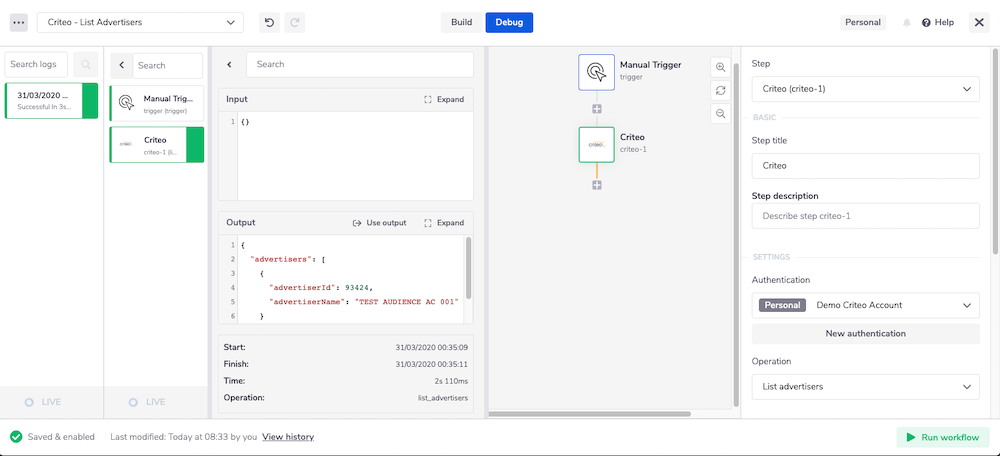Image resolution: width=1000 pixels, height=456 pixels.
Task: Add step between trigger and Criteo
Action: tap(597, 108)
